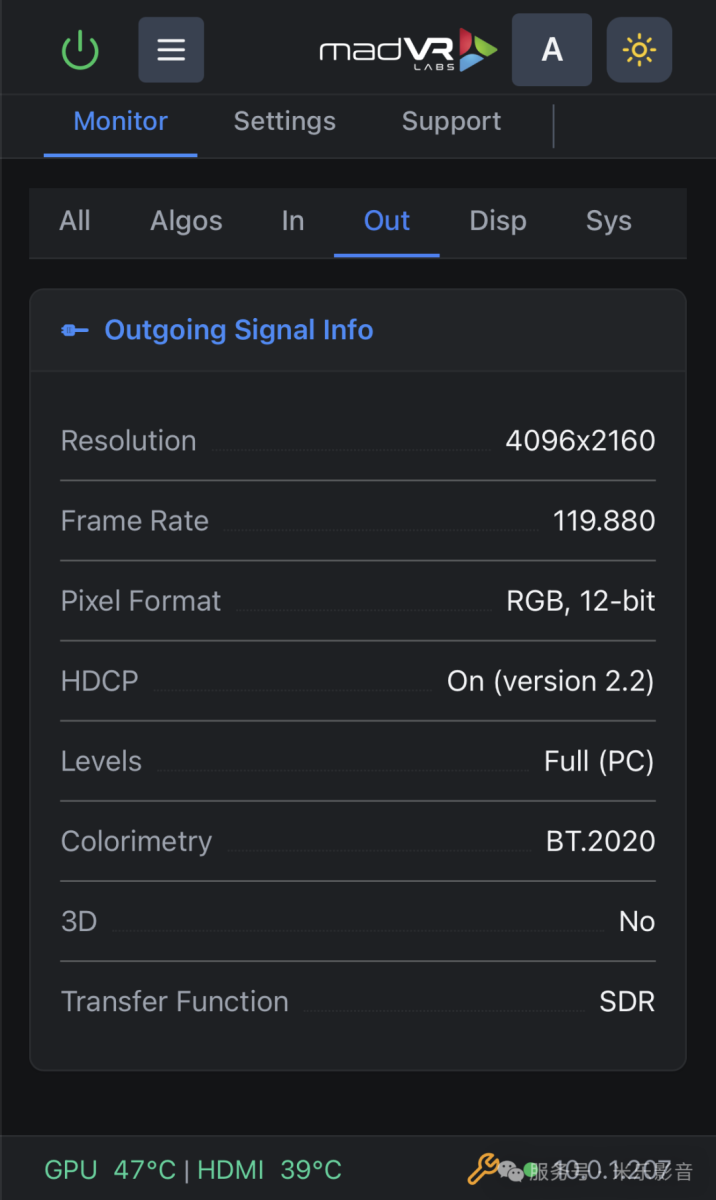This screenshot has height=1200, width=716.
Task: Click the HDMI temperature readout
Action: click(x=270, y=1169)
